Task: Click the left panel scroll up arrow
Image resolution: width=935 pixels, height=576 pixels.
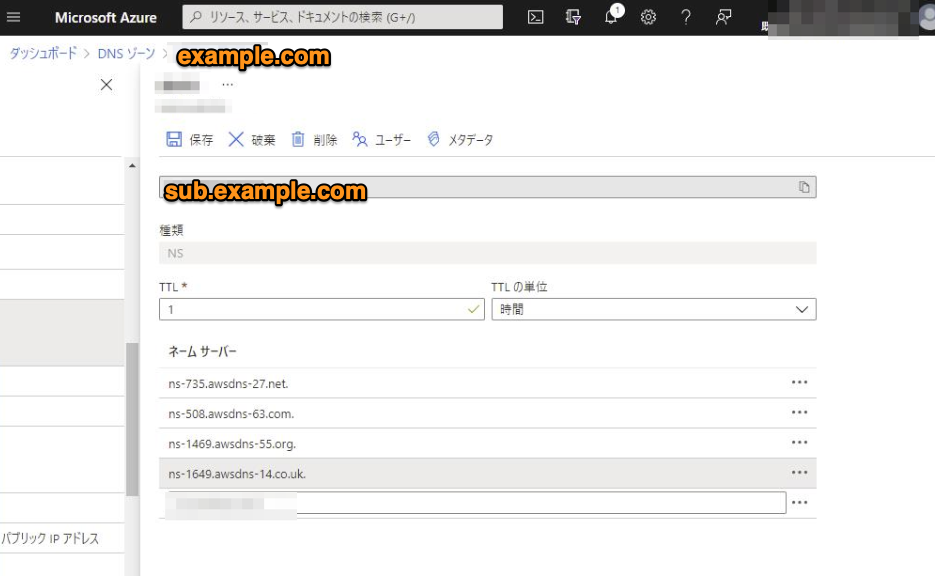Action: [132, 166]
